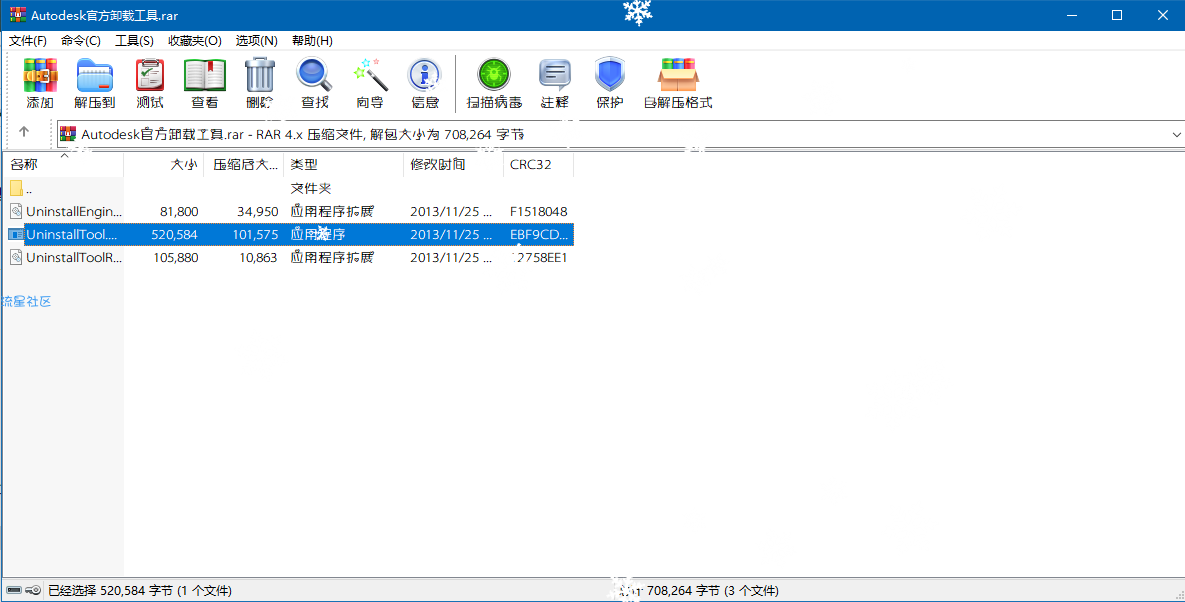
Task: Click the UninstallTool... exe file icon
Action: point(17,235)
